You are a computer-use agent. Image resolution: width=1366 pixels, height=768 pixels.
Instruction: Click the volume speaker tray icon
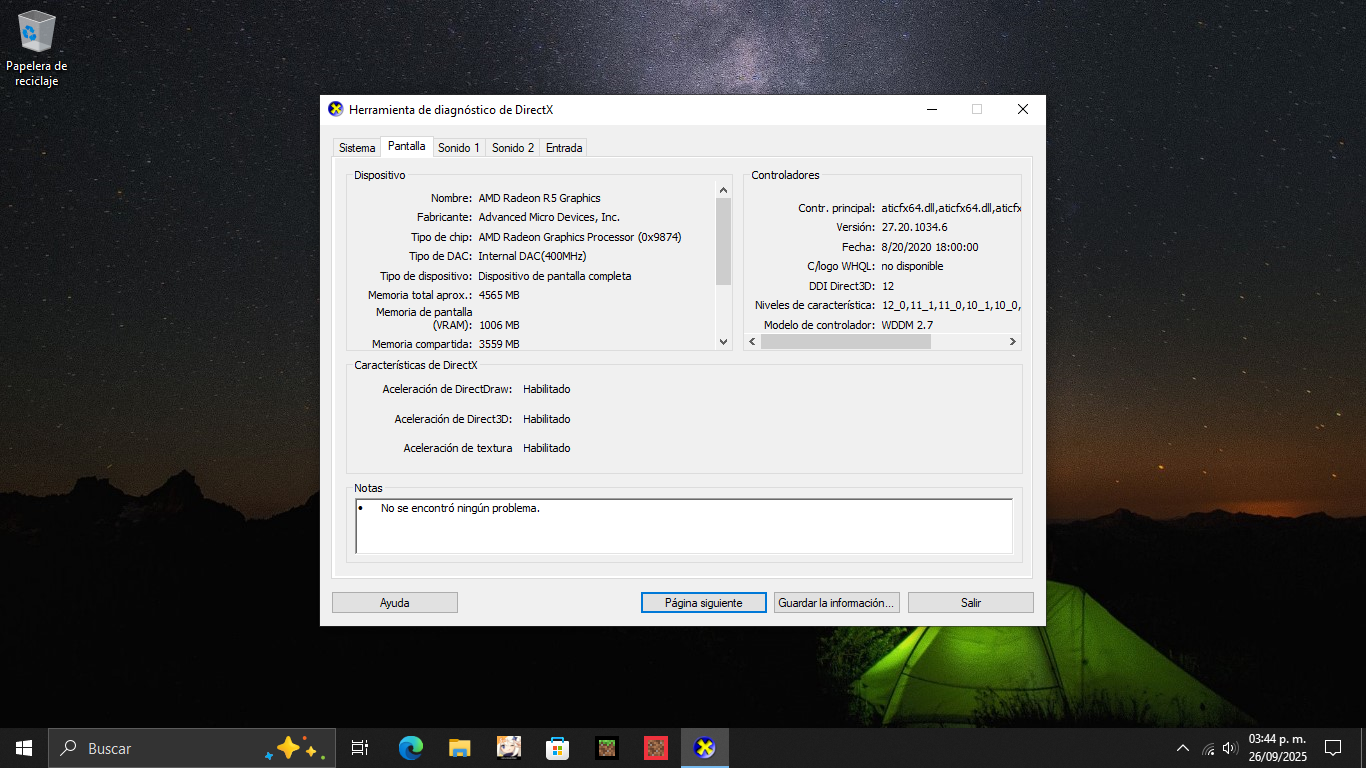point(1230,748)
